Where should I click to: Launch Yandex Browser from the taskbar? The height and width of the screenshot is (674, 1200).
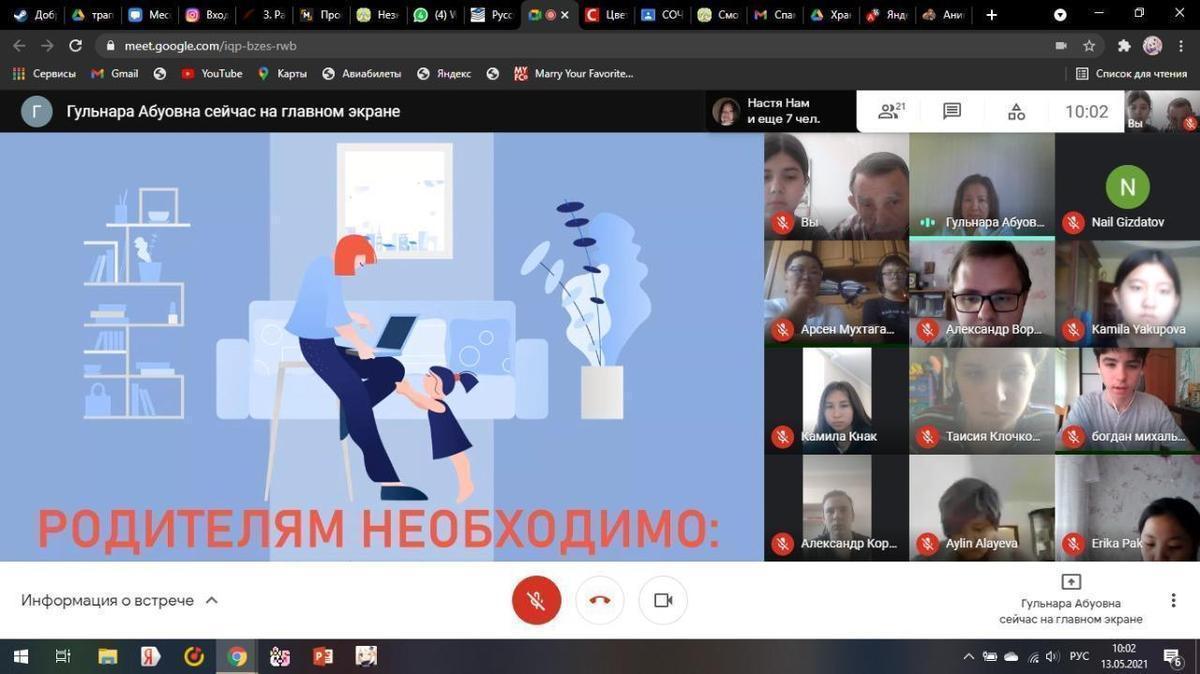point(149,657)
